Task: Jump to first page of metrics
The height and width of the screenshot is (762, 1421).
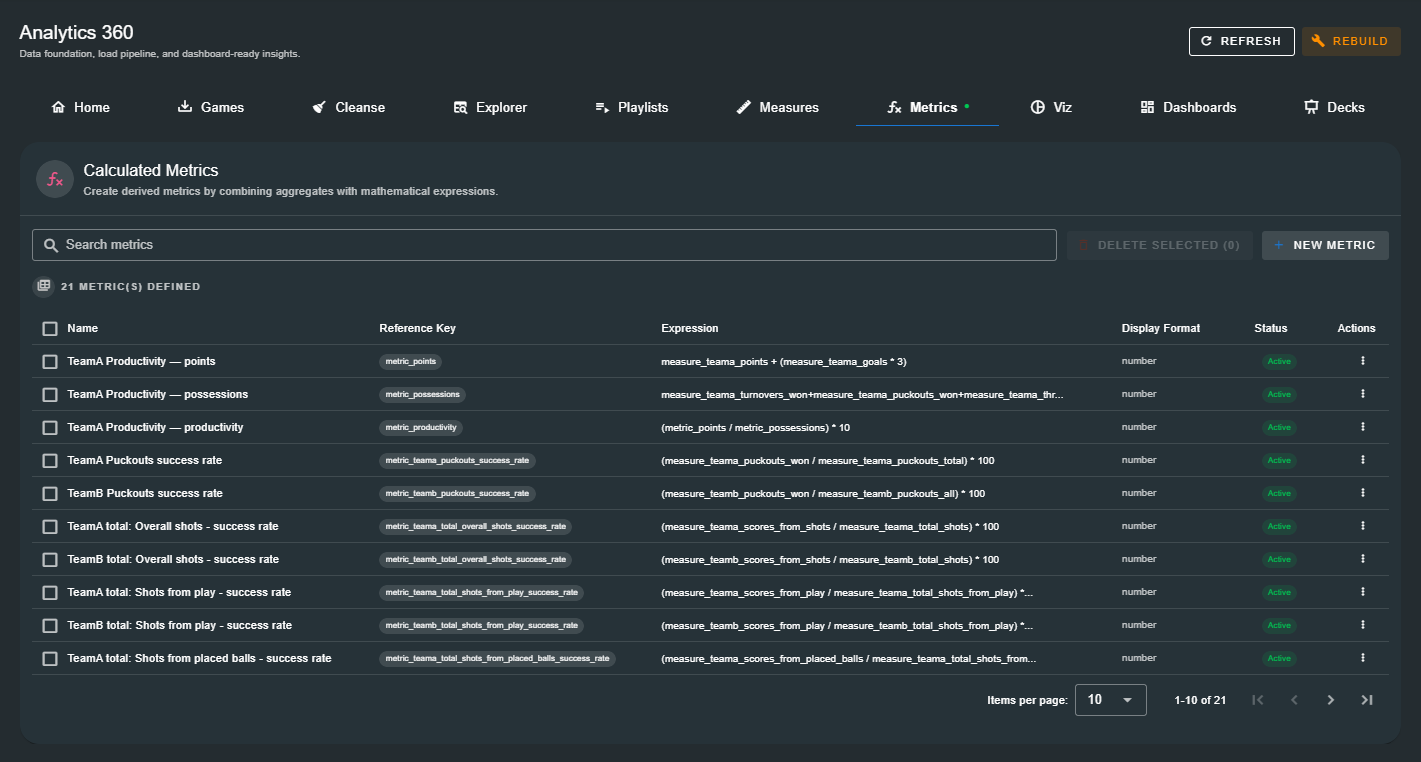Action: pos(1258,700)
